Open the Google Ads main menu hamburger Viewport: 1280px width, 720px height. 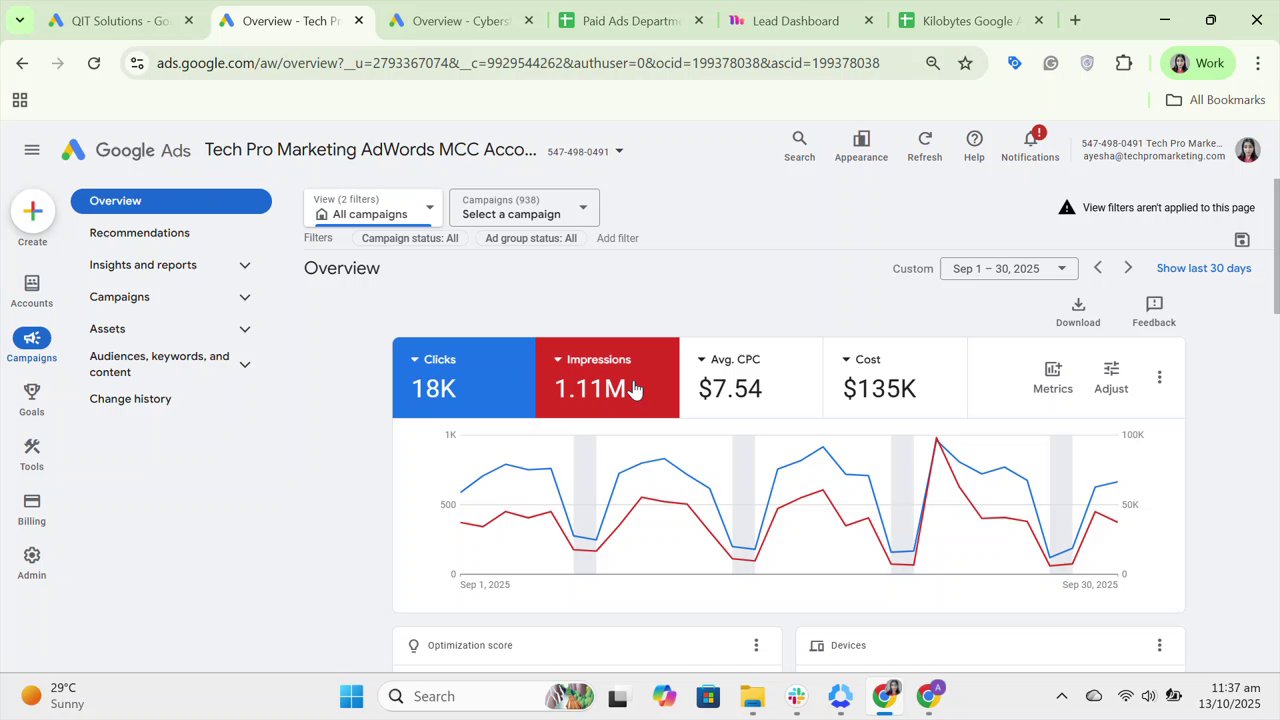(32, 150)
